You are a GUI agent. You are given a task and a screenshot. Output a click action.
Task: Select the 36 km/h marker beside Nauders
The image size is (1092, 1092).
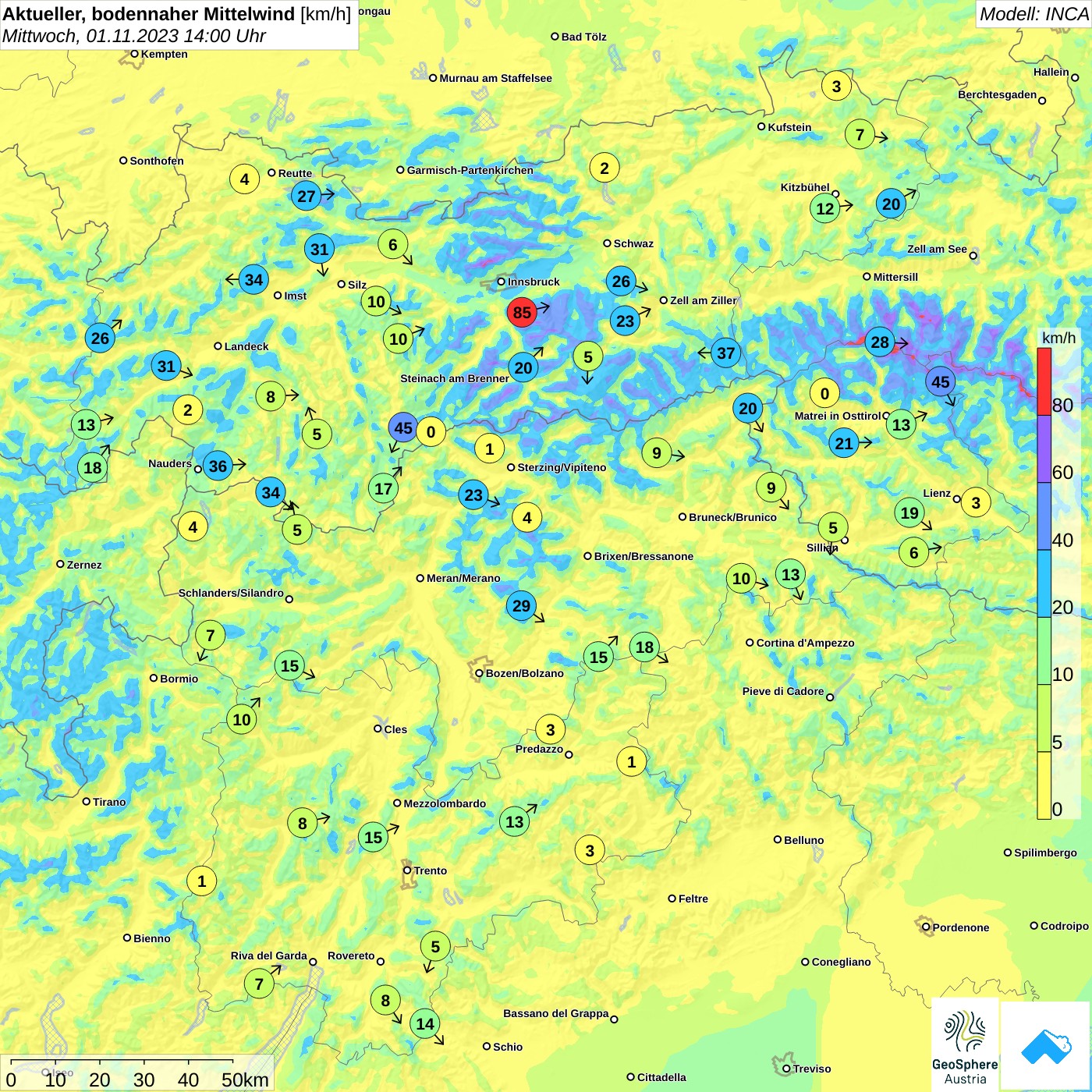[x=218, y=466]
